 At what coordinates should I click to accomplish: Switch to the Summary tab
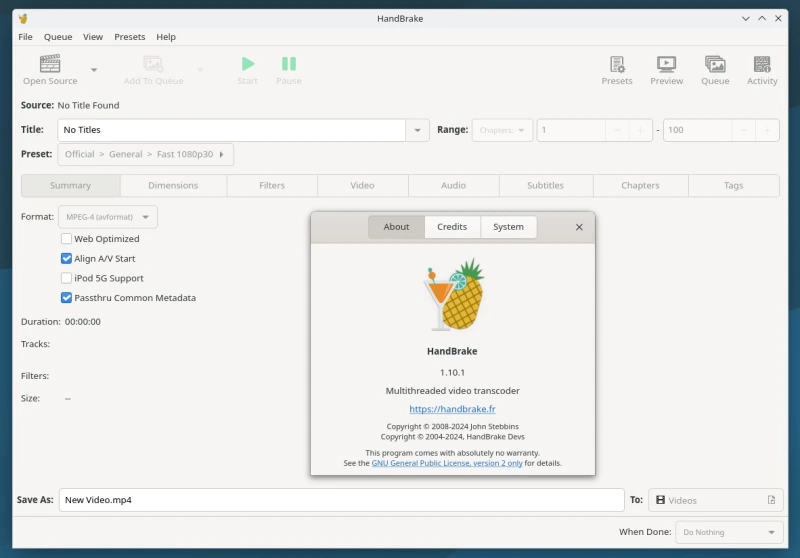pos(70,185)
